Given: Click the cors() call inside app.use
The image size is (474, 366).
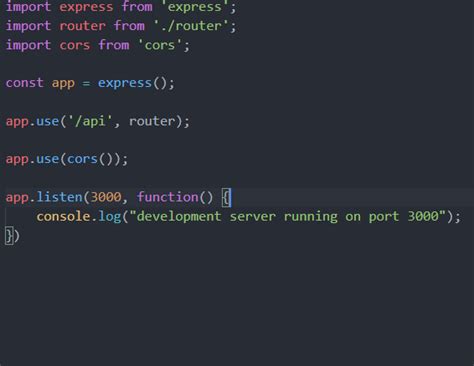Looking at the screenshot, I should pos(90,159).
